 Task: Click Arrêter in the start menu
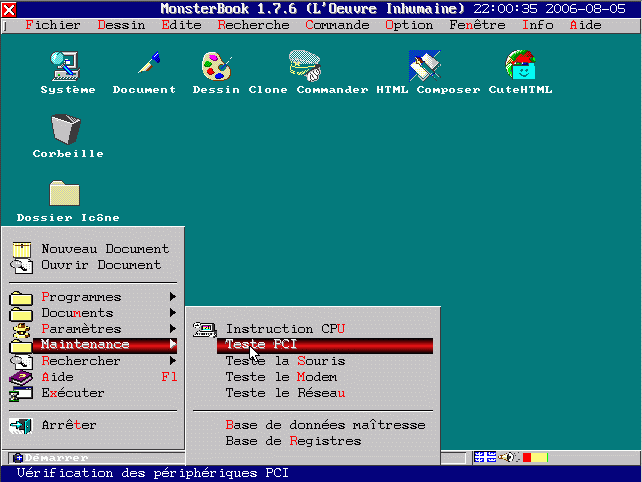[68, 425]
